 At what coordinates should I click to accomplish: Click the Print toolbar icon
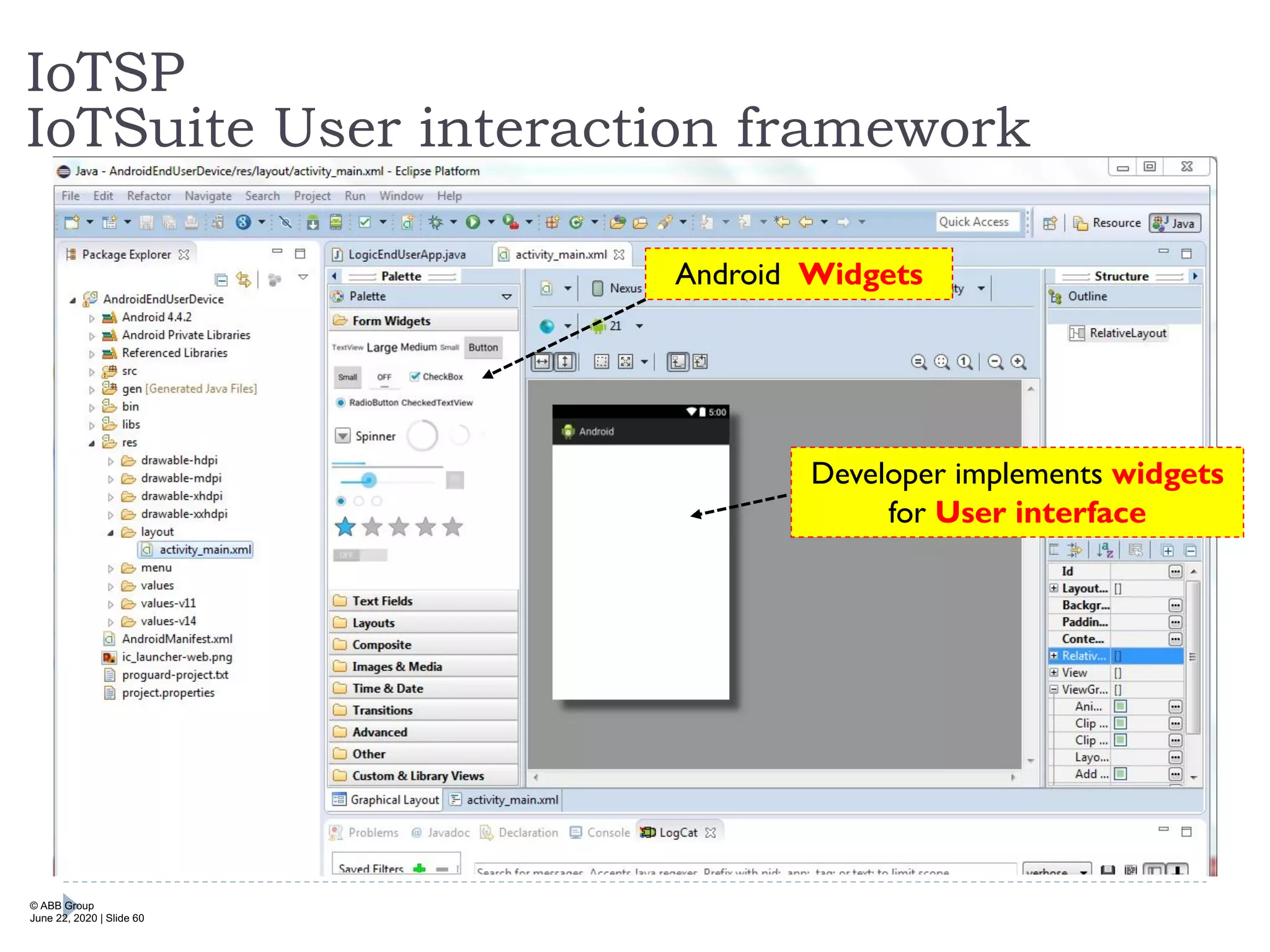click(191, 223)
